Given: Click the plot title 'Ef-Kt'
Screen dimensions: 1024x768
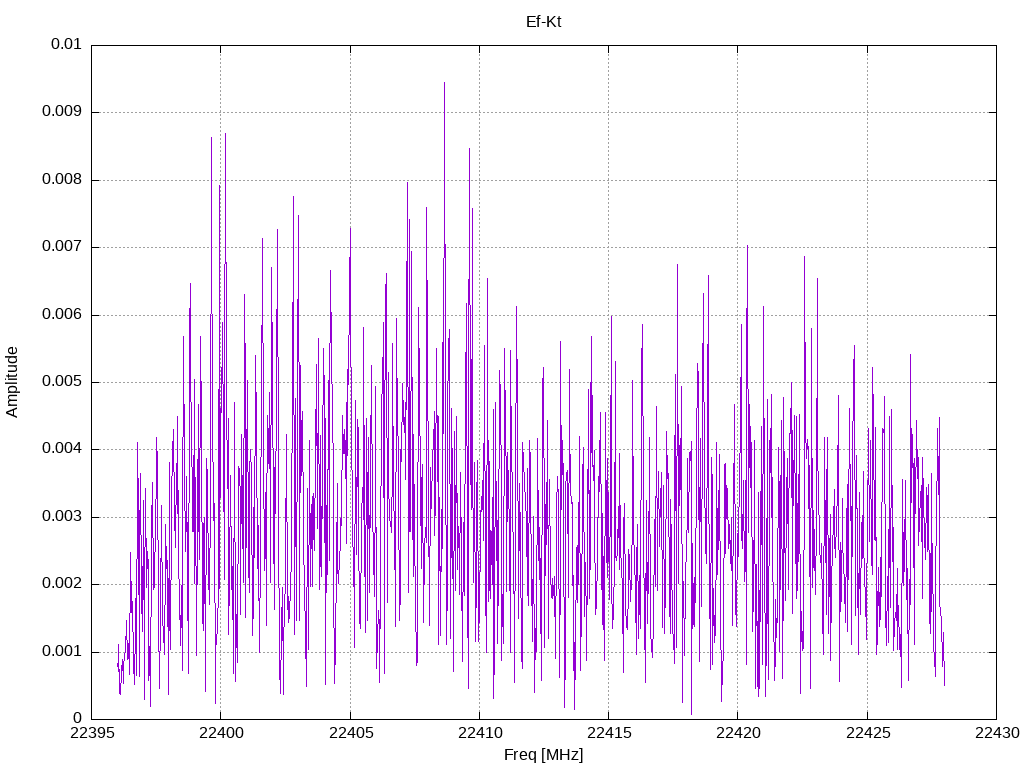Looking at the screenshot, I should 543,22.
